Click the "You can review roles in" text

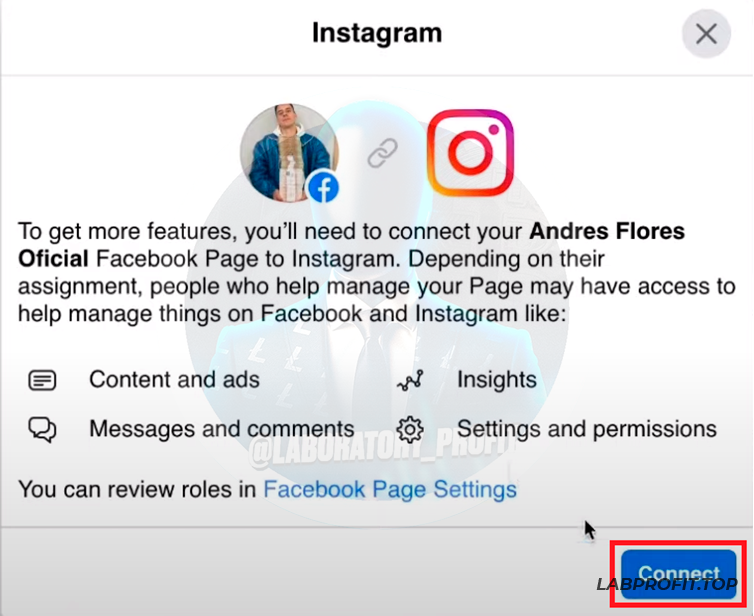point(137,490)
